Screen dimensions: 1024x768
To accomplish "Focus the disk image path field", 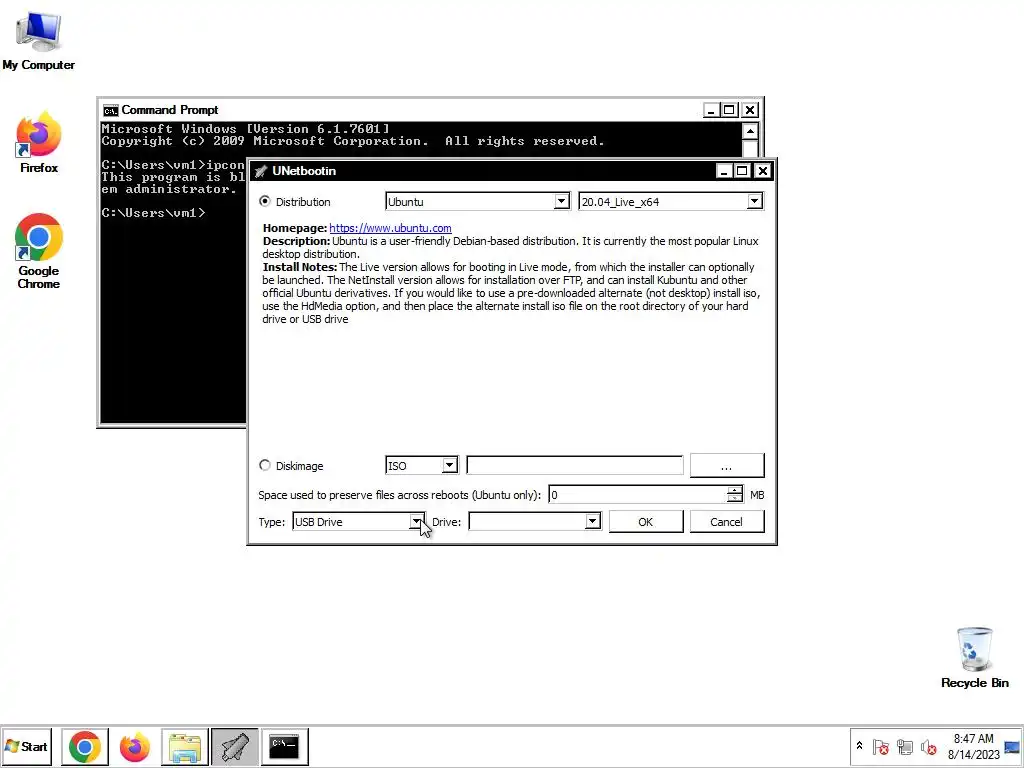I will pyautogui.click(x=575, y=465).
